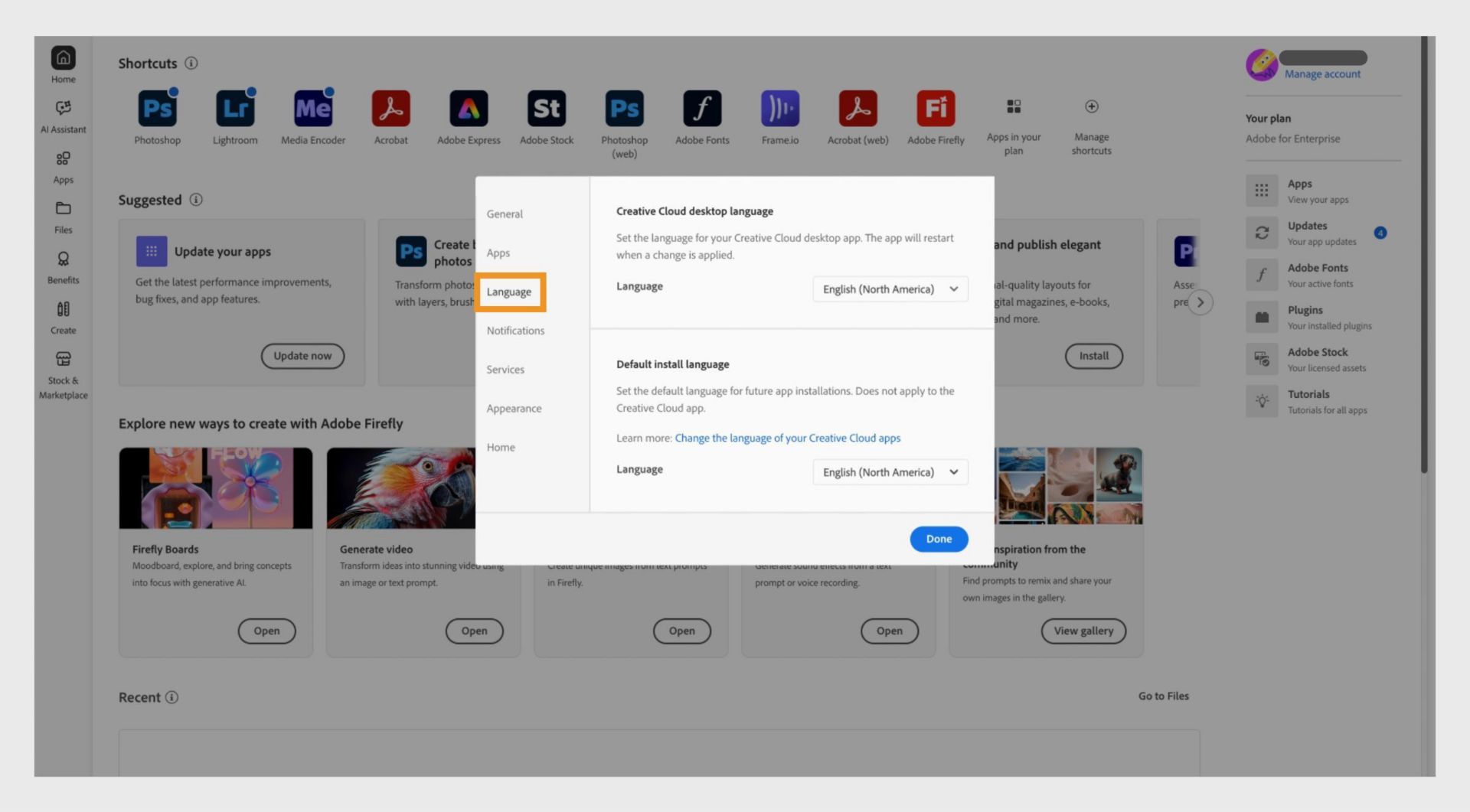Screen dimensions: 1470x812
Task: Select General preferences tab
Action: 505,214
